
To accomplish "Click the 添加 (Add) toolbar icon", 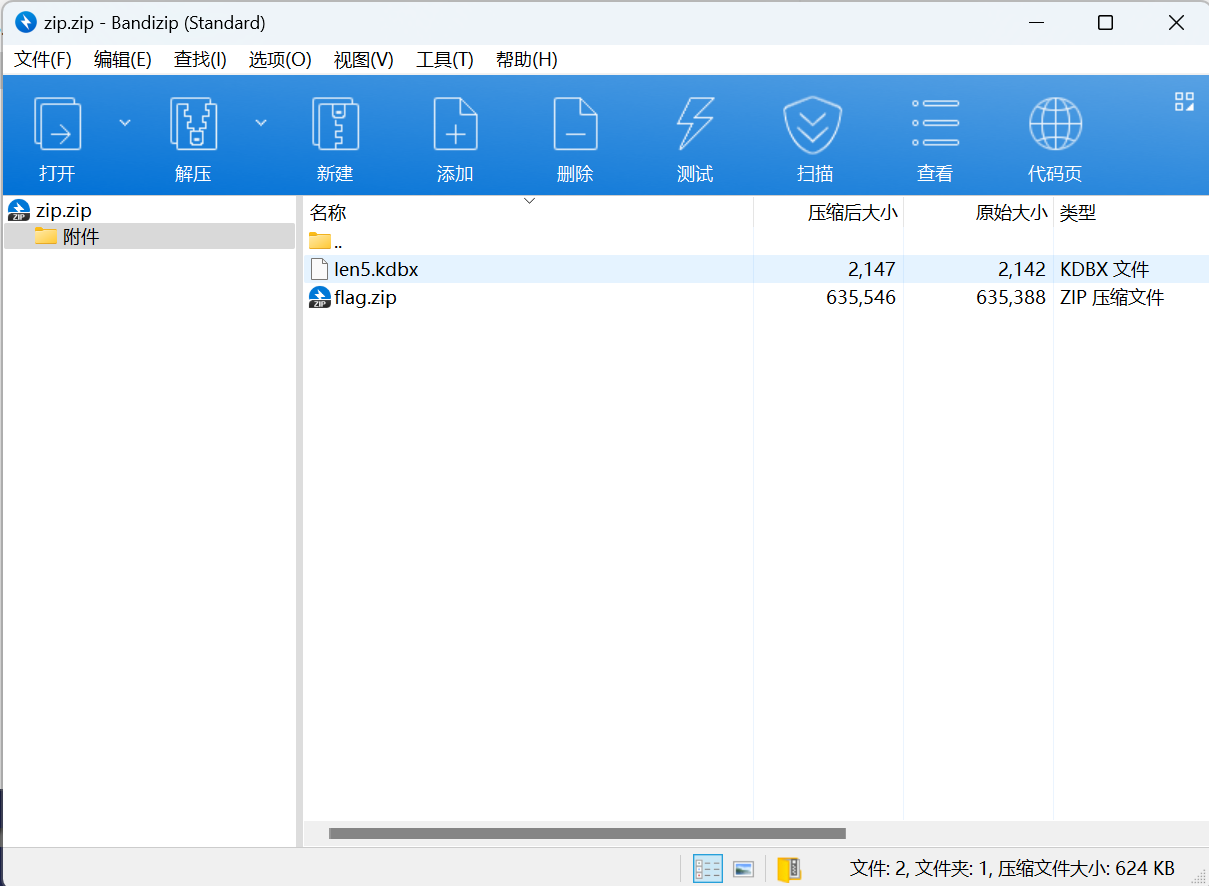I will pos(455,125).
